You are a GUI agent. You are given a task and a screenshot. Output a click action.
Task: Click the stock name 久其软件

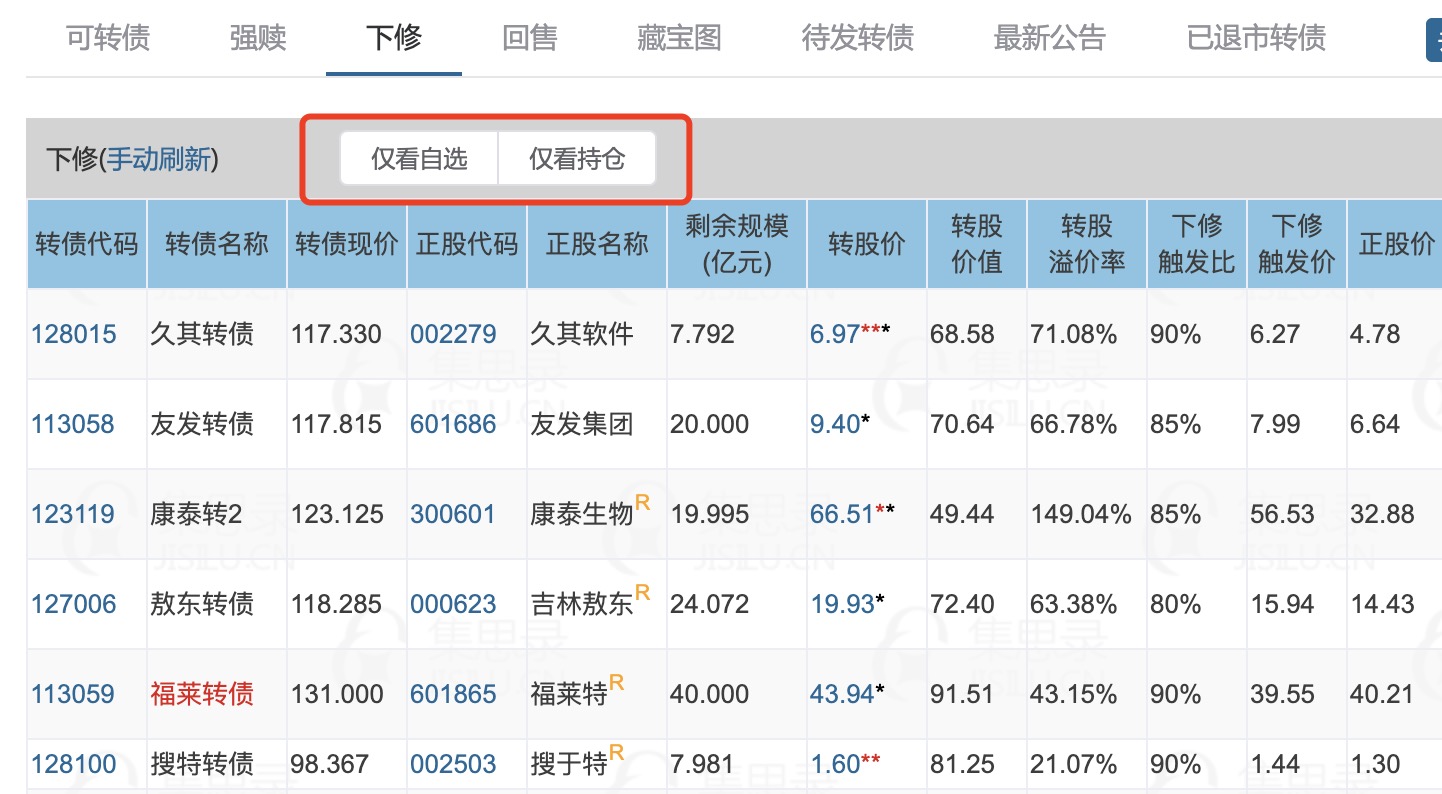coord(582,334)
